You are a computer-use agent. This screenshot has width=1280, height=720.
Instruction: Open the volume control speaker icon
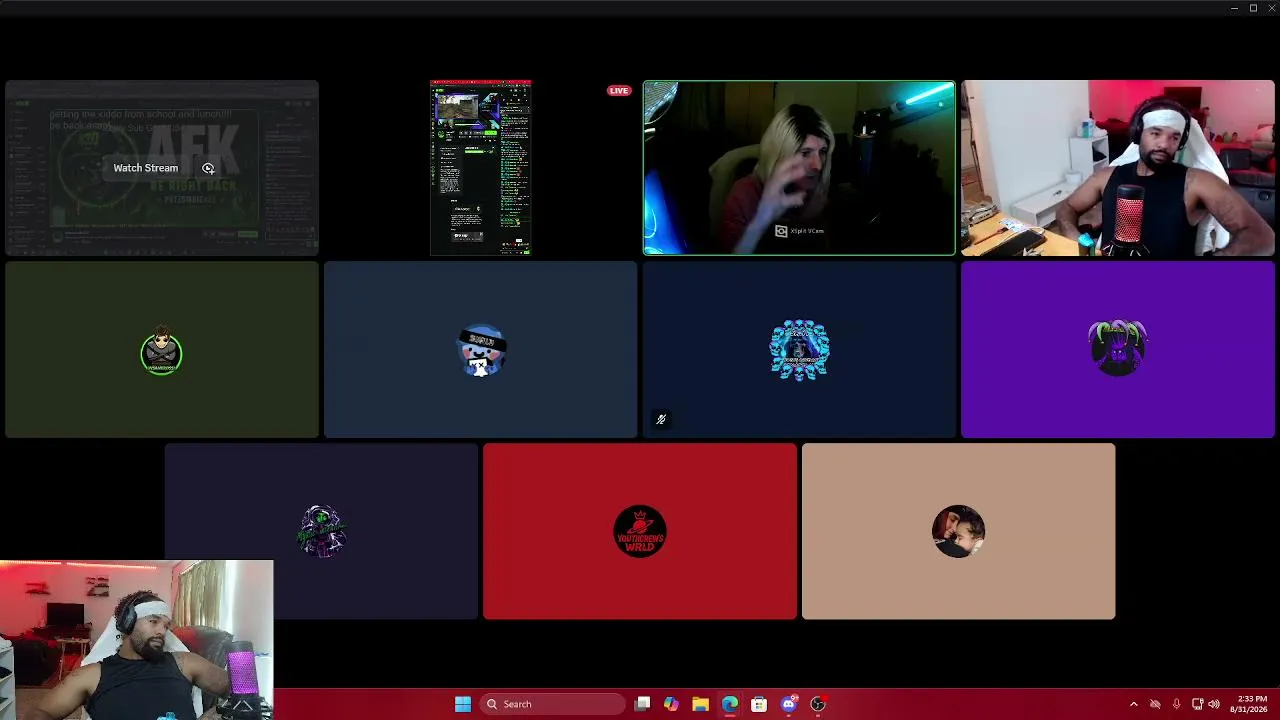[x=1214, y=704]
